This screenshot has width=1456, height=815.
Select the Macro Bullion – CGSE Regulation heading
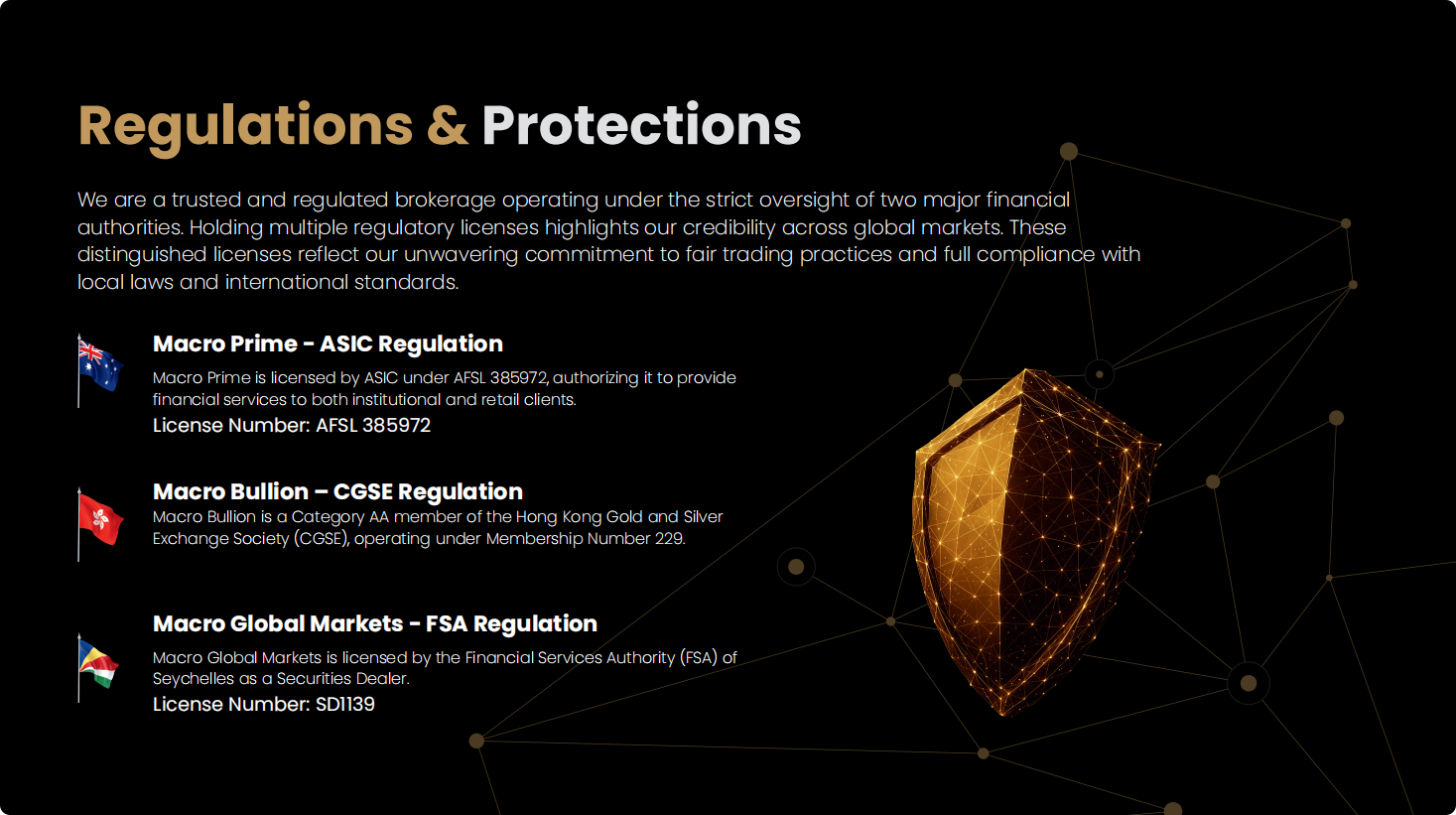[337, 491]
